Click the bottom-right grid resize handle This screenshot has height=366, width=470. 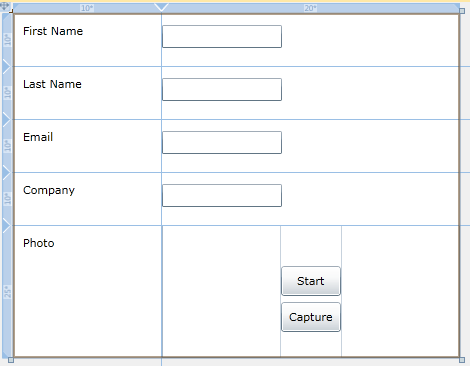(462, 360)
